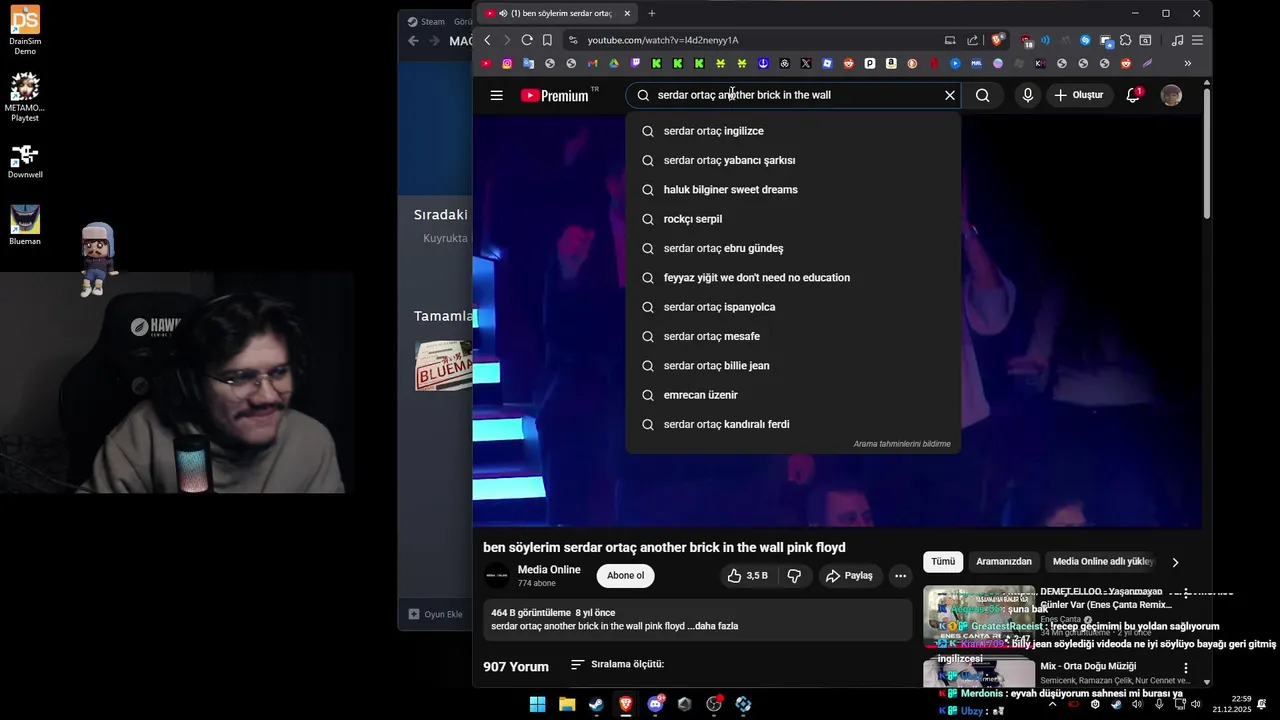Show more filter chips arrow
Screen dimensions: 1280x720
click(1175, 562)
